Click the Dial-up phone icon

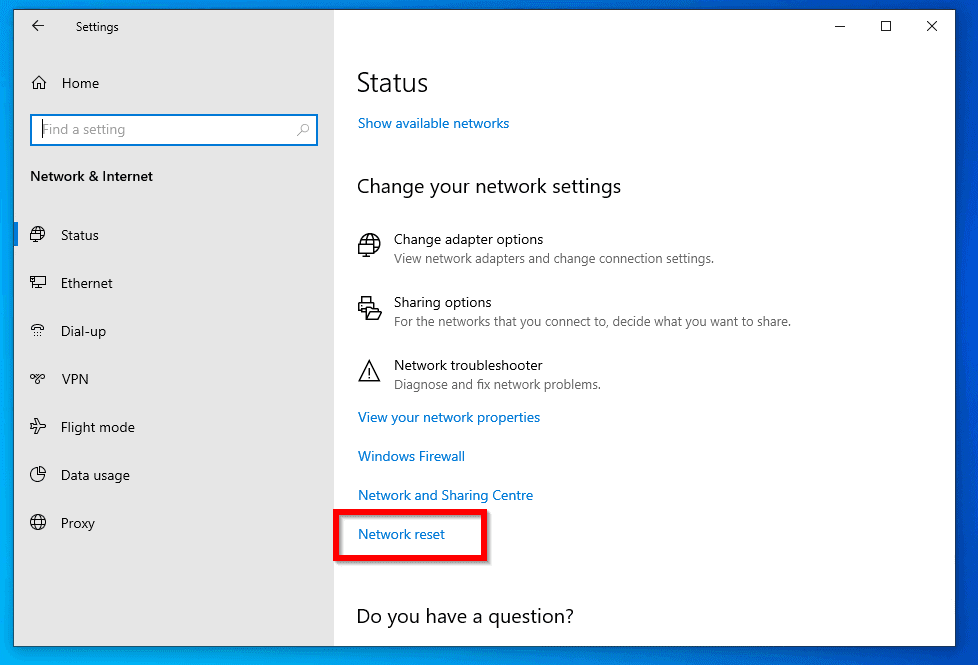(37, 331)
